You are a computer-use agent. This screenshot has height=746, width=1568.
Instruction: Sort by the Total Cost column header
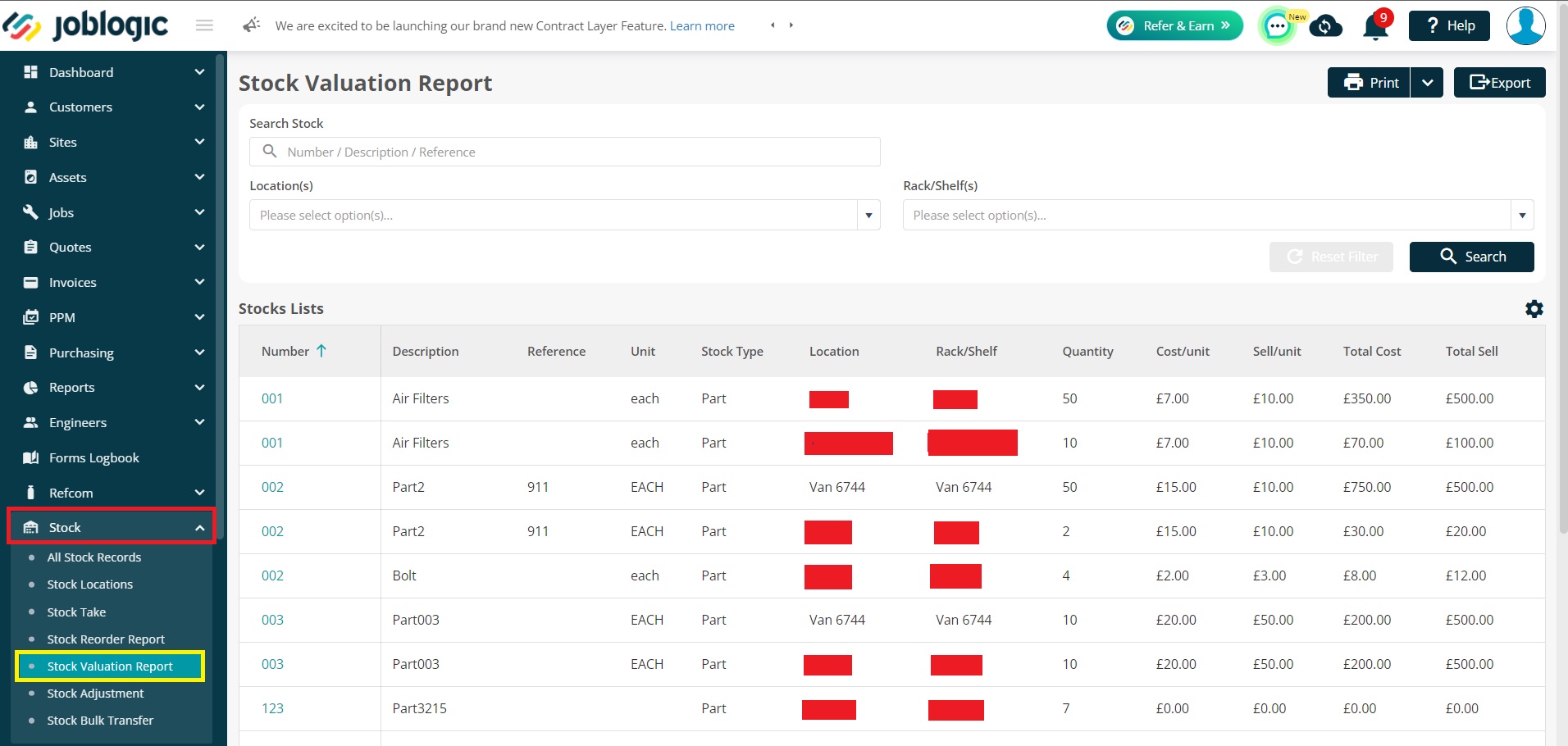point(1372,351)
